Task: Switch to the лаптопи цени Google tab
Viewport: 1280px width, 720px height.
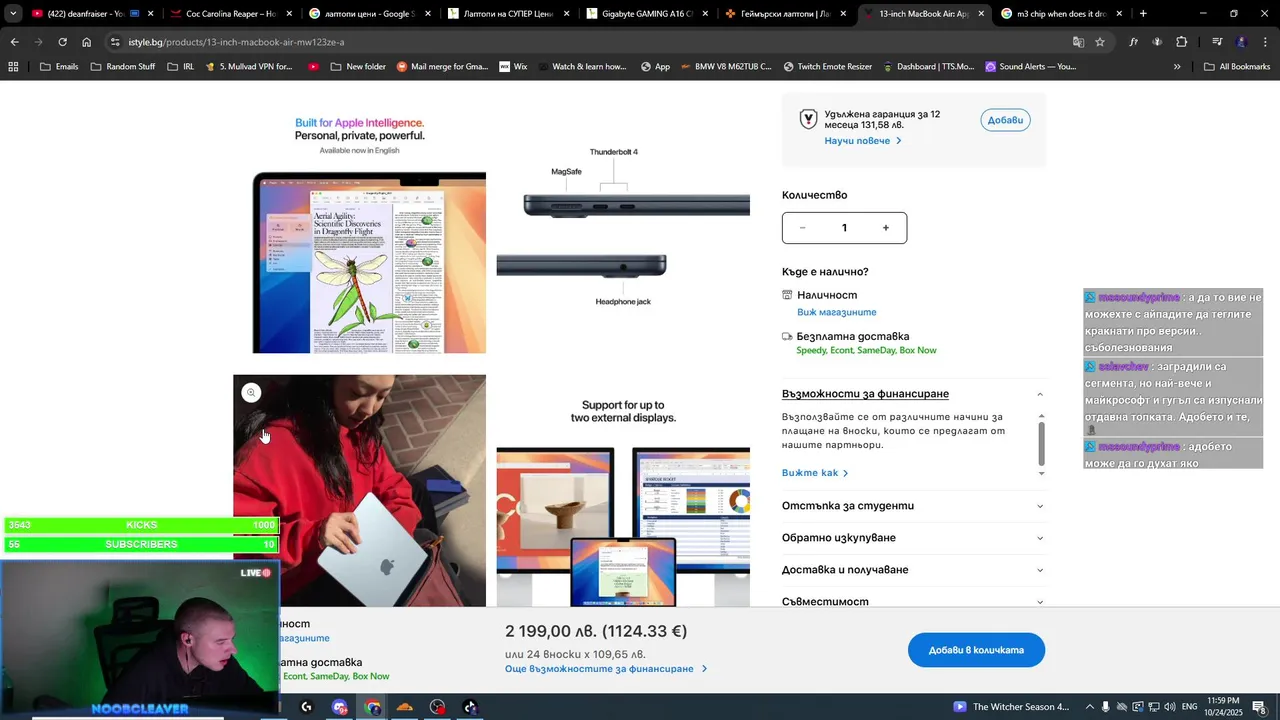Action: [368, 14]
